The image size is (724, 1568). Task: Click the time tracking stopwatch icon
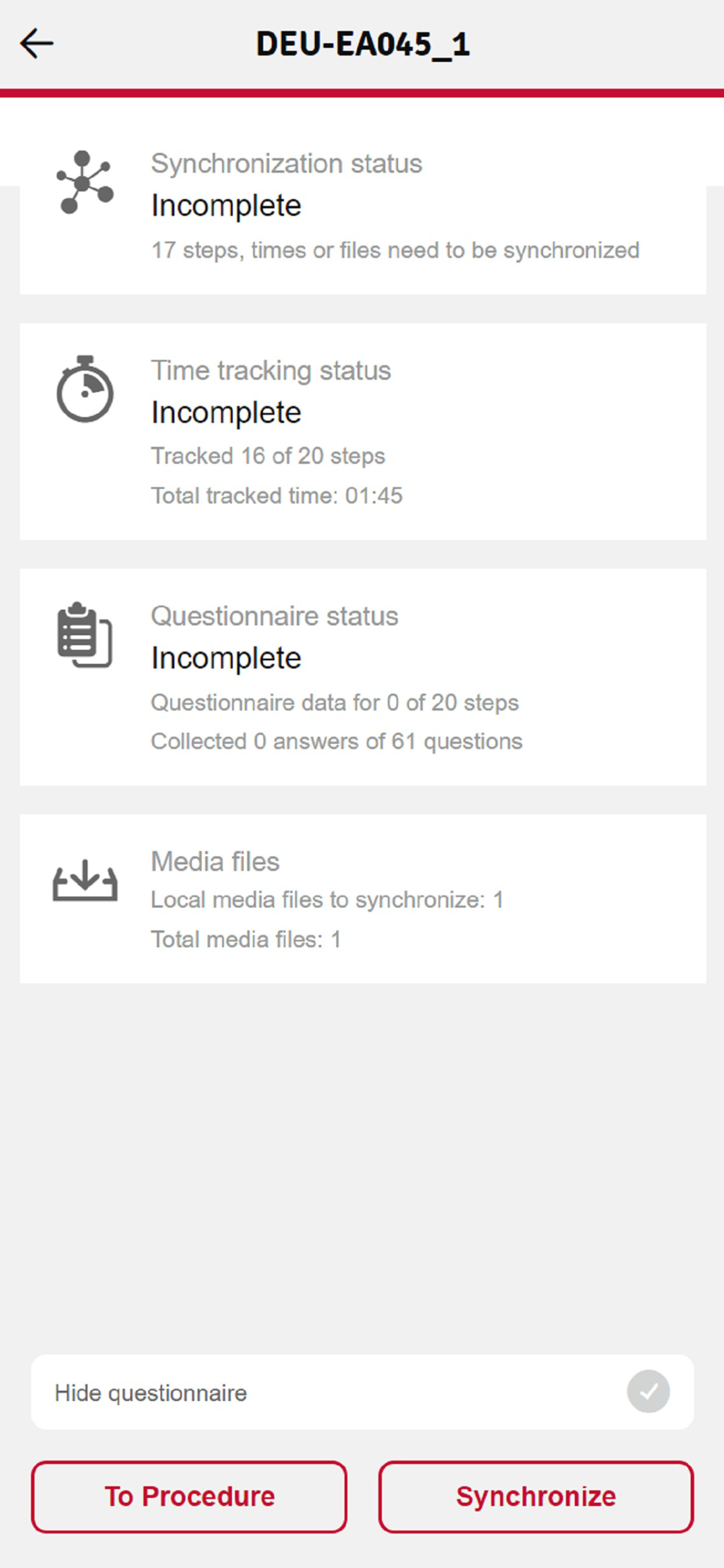(x=85, y=390)
